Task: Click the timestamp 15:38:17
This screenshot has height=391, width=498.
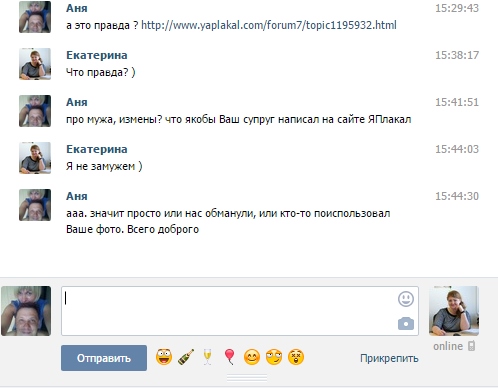Action: tap(457, 55)
